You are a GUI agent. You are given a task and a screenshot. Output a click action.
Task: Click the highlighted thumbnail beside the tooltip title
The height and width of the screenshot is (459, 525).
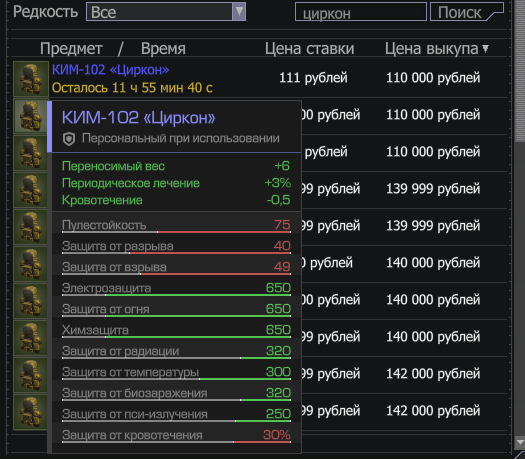click(30, 116)
